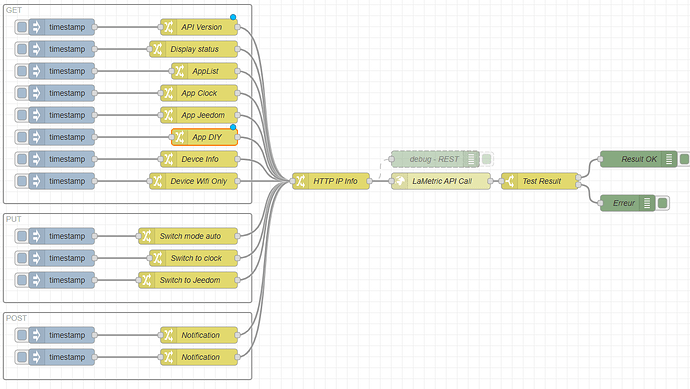Select the Switch mode auto node
This screenshot has width=690, height=389.
click(188, 236)
